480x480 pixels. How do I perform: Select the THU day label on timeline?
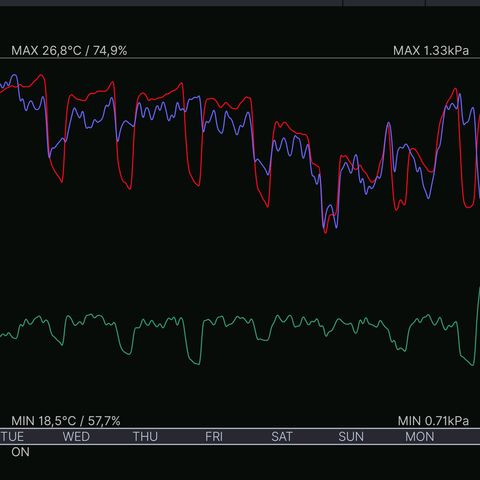point(145,437)
